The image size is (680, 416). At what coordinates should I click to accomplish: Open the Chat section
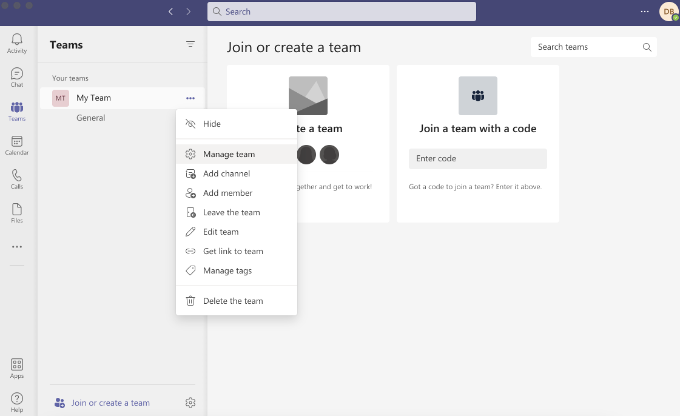click(17, 78)
